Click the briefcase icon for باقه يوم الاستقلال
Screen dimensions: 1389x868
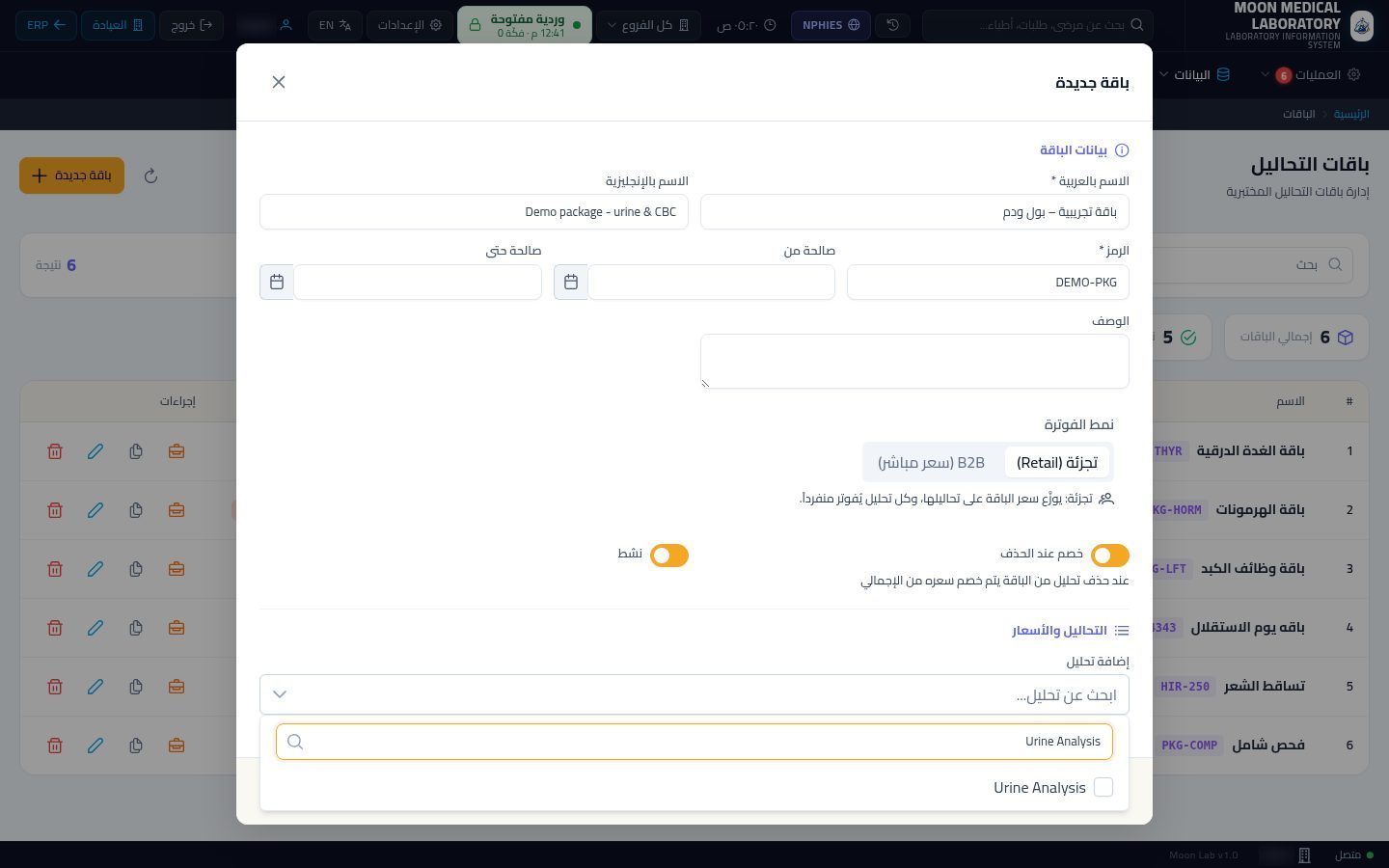click(177, 628)
